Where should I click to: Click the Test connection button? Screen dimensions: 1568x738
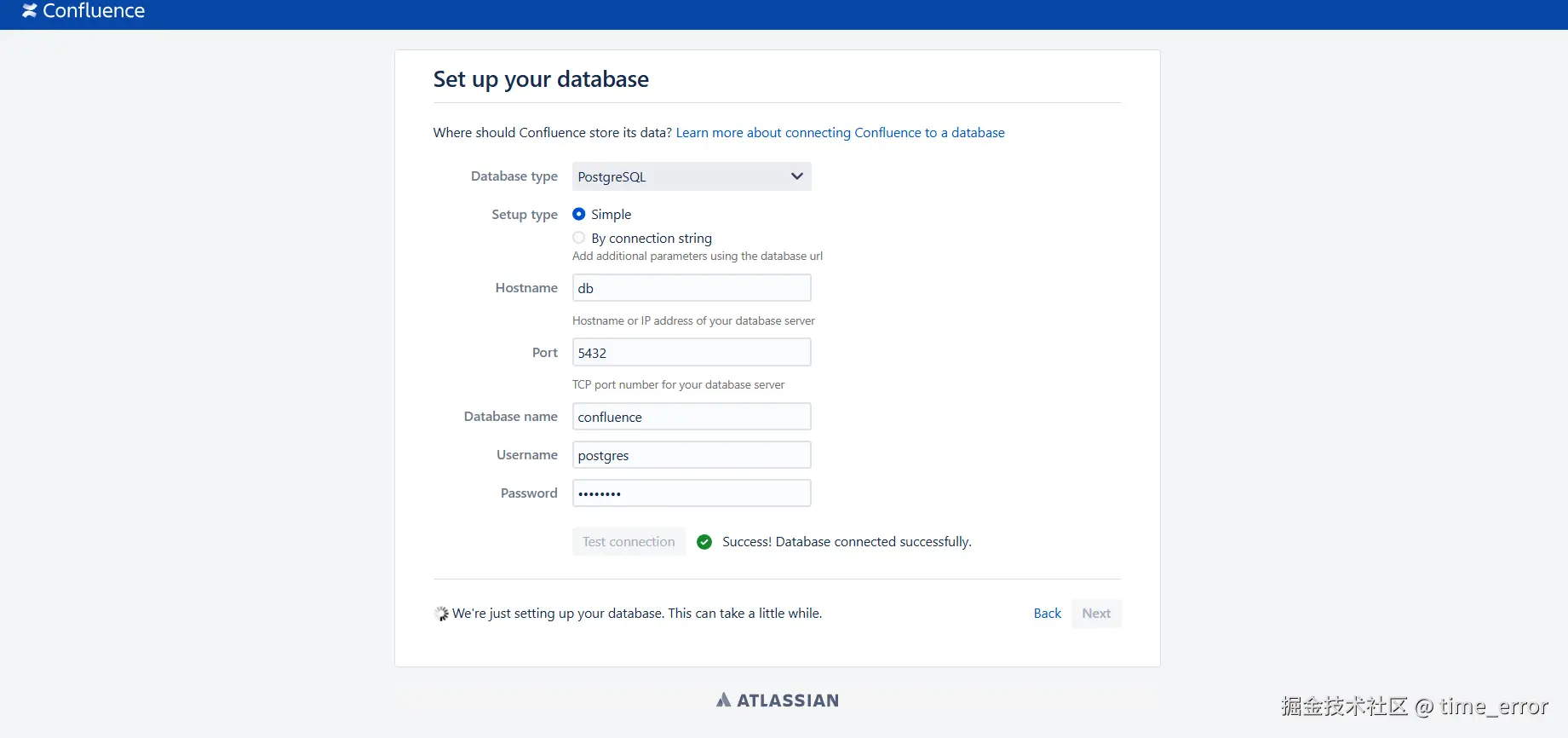pyautogui.click(x=629, y=542)
